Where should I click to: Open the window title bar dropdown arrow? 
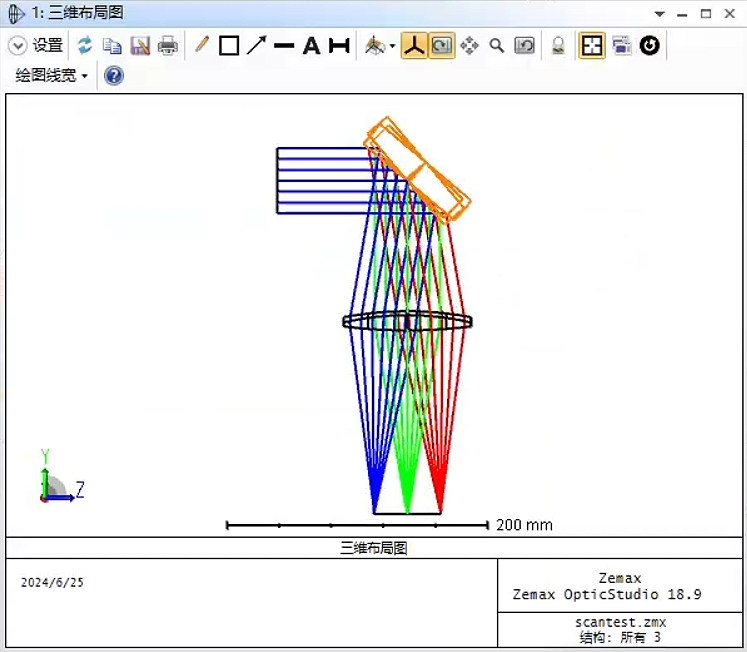tap(659, 14)
